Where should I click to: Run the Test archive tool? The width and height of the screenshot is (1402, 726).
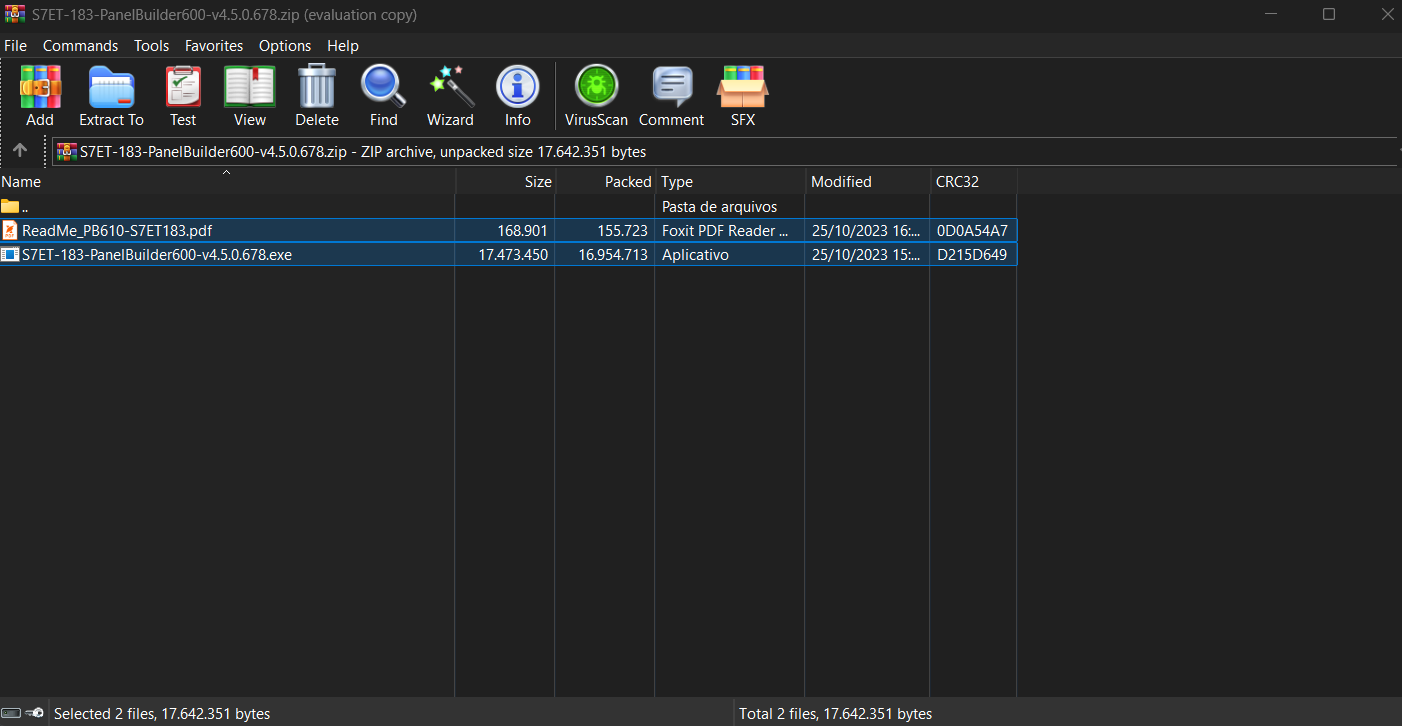tap(183, 96)
